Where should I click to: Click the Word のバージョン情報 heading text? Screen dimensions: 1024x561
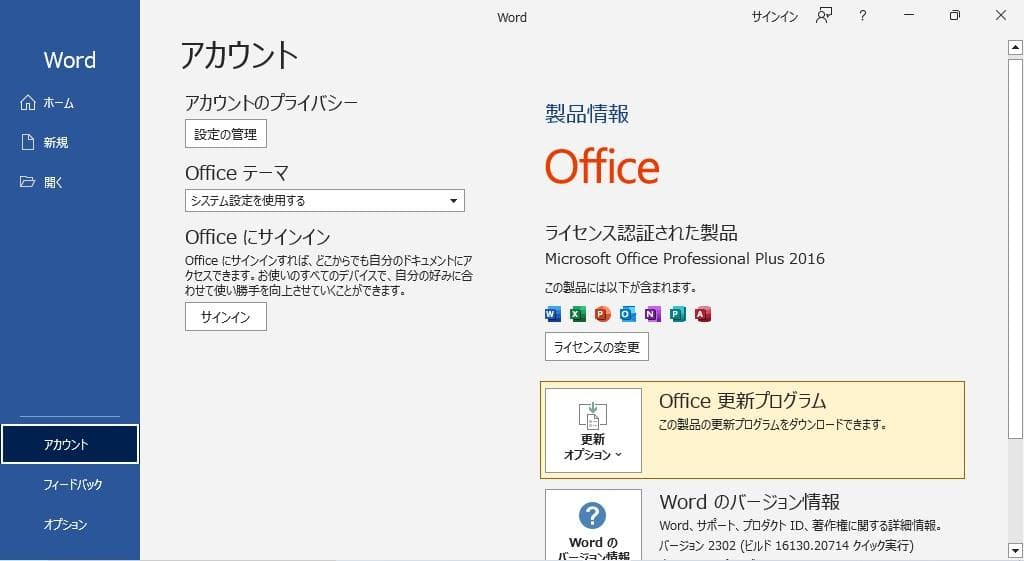point(749,502)
